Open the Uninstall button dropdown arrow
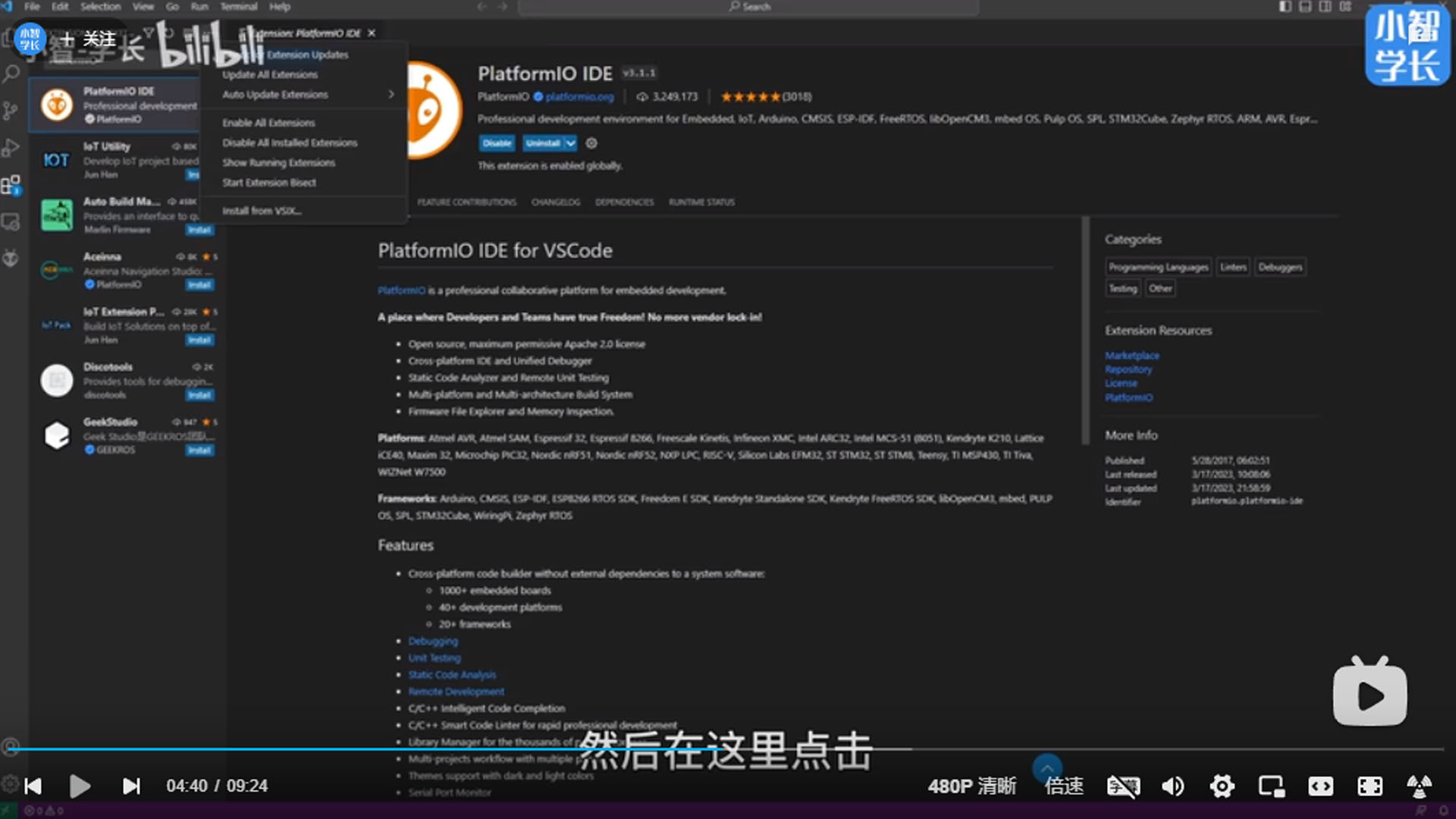The image size is (1456, 819). (x=570, y=143)
